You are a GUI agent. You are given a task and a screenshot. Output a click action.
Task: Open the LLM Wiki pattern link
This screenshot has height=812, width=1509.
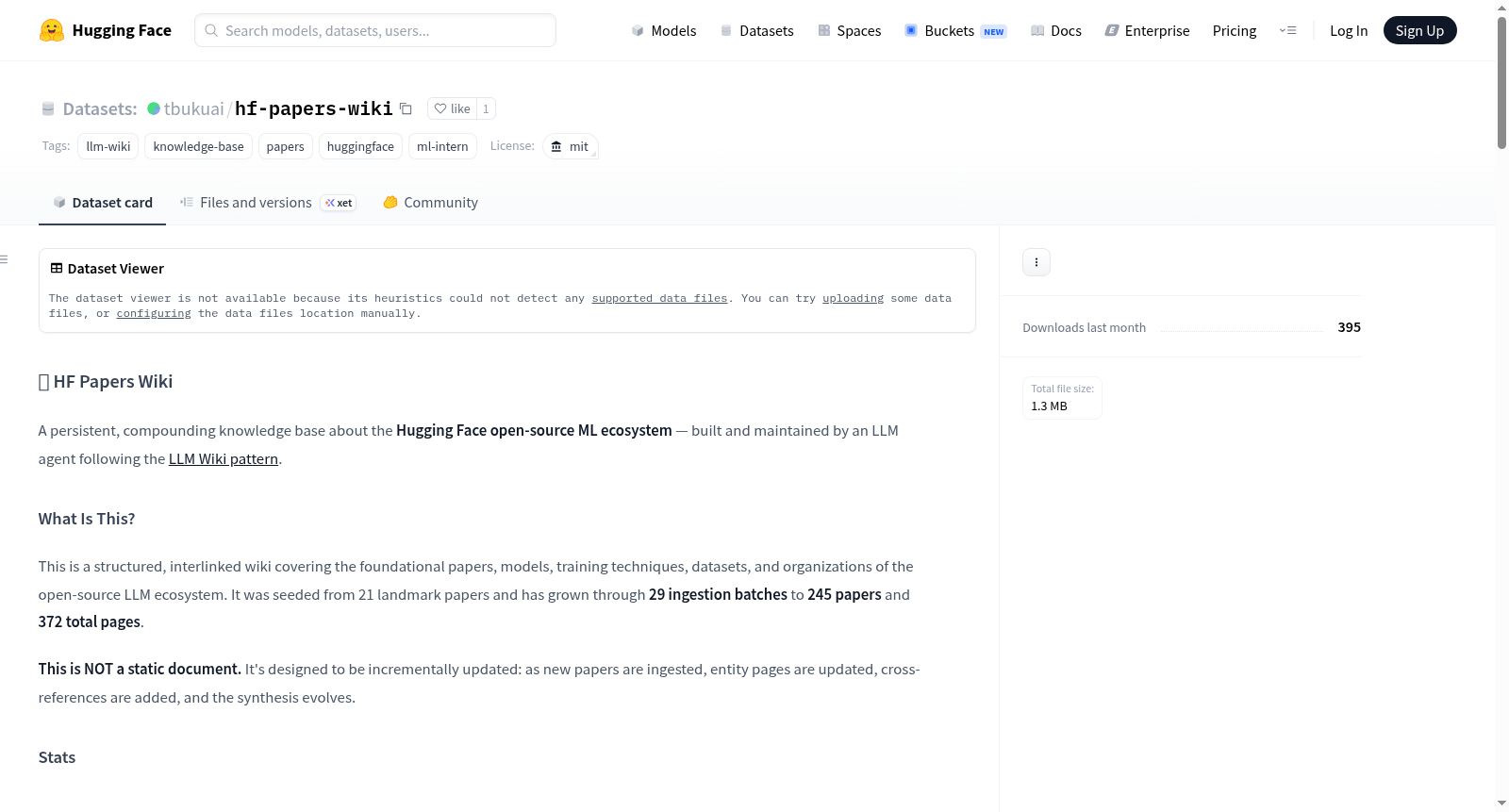[x=224, y=458]
